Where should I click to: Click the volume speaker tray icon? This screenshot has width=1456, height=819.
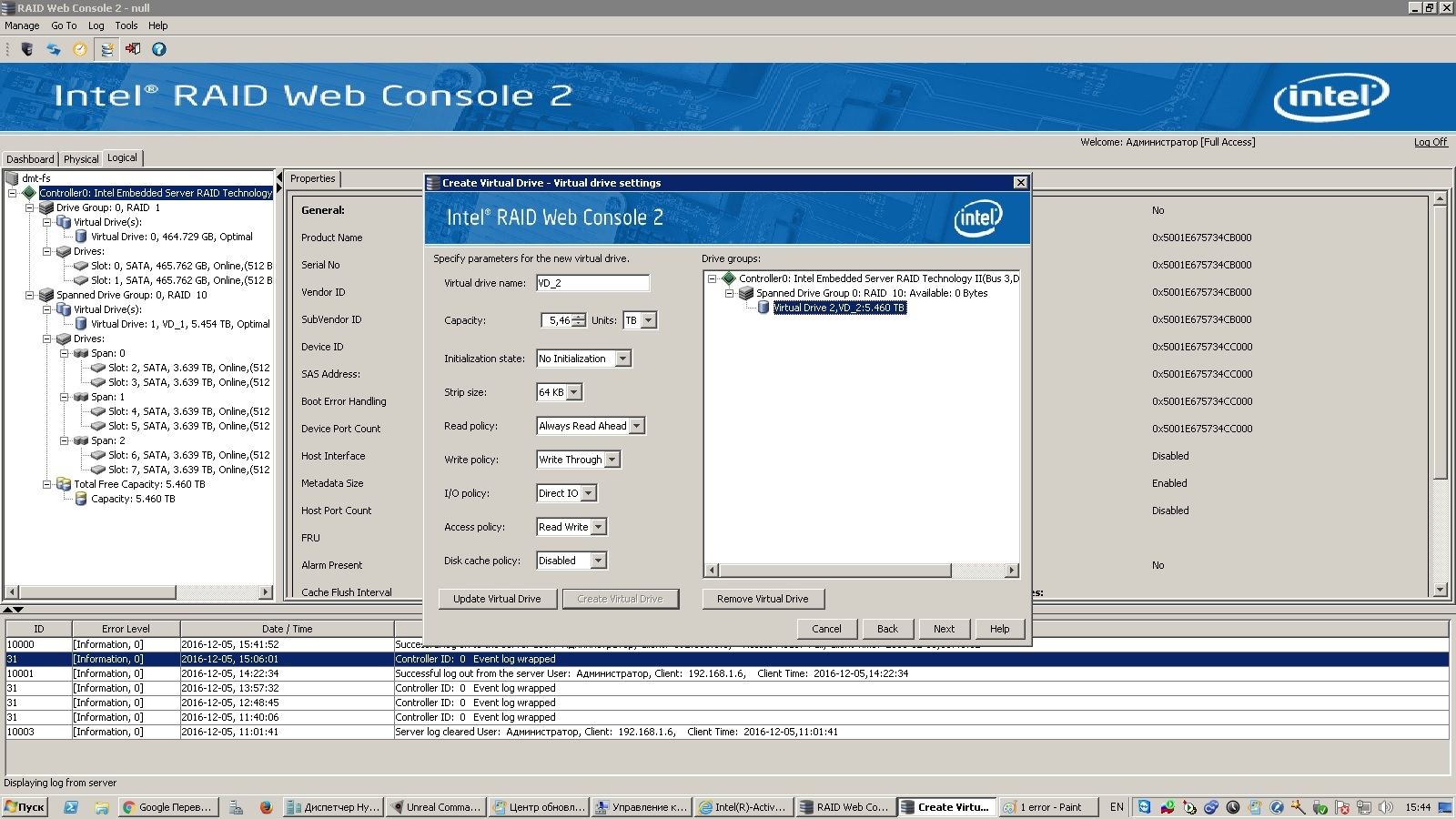click(x=1386, y=807)
